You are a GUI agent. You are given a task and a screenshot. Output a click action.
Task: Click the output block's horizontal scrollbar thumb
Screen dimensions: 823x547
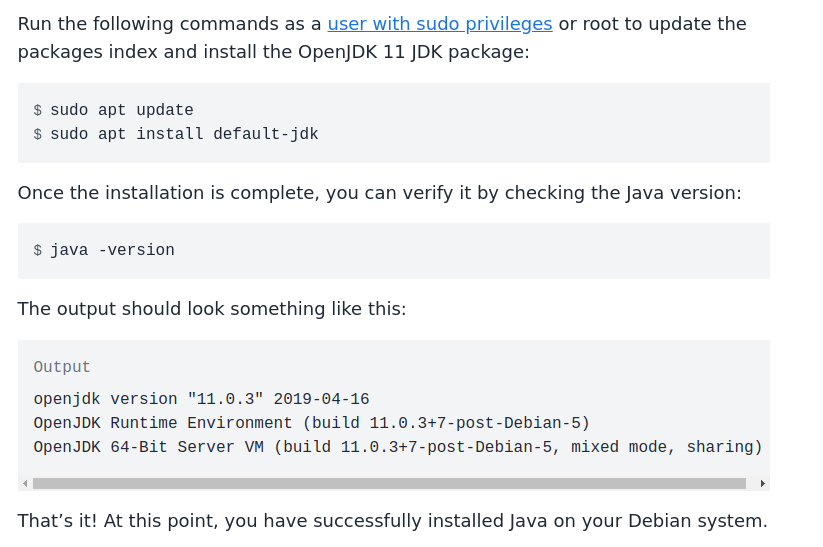point(388,484)
